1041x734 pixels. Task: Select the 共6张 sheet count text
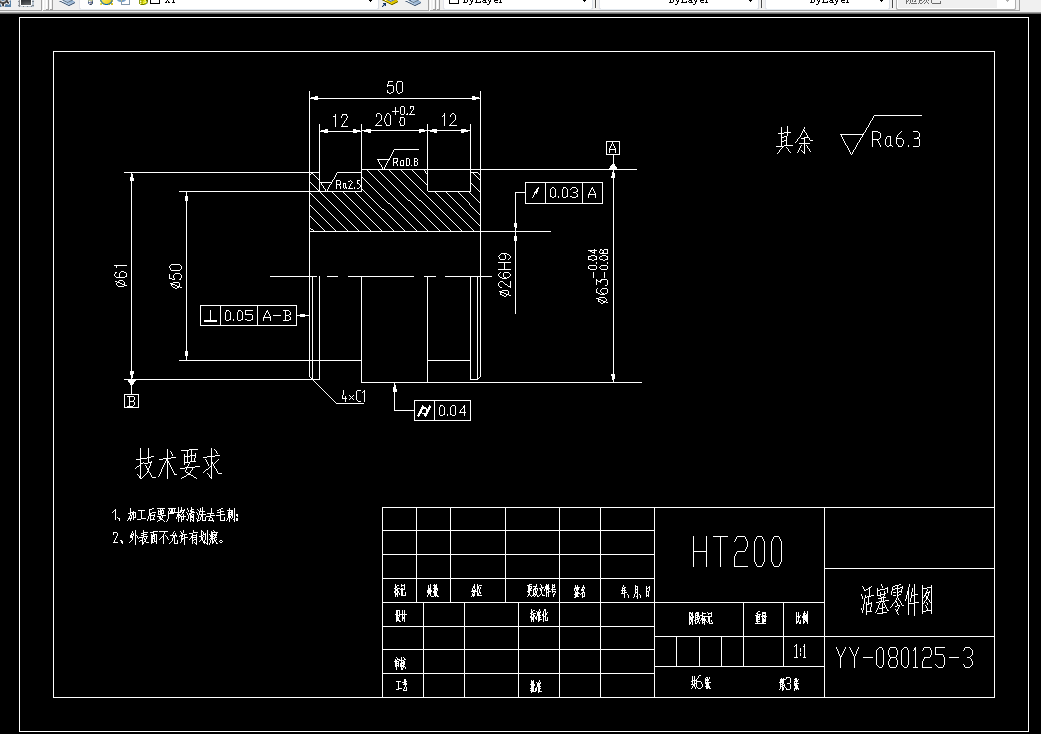point(700,682)
